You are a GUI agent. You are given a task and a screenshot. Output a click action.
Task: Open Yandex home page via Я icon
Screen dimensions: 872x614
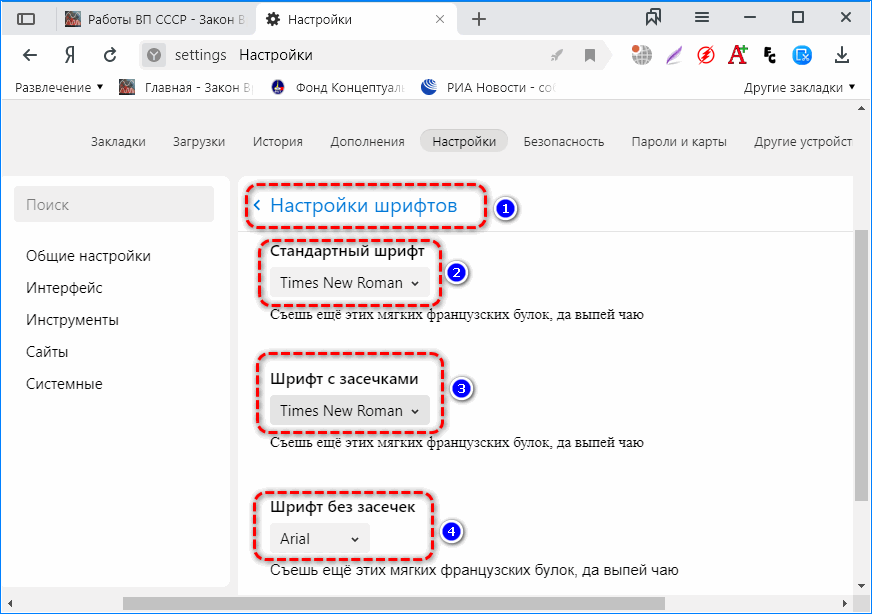(69, 55)
